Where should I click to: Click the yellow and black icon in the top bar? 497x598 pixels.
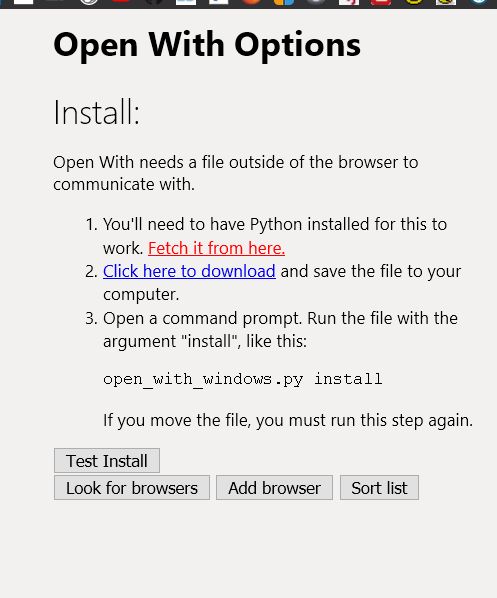[446, 2]
